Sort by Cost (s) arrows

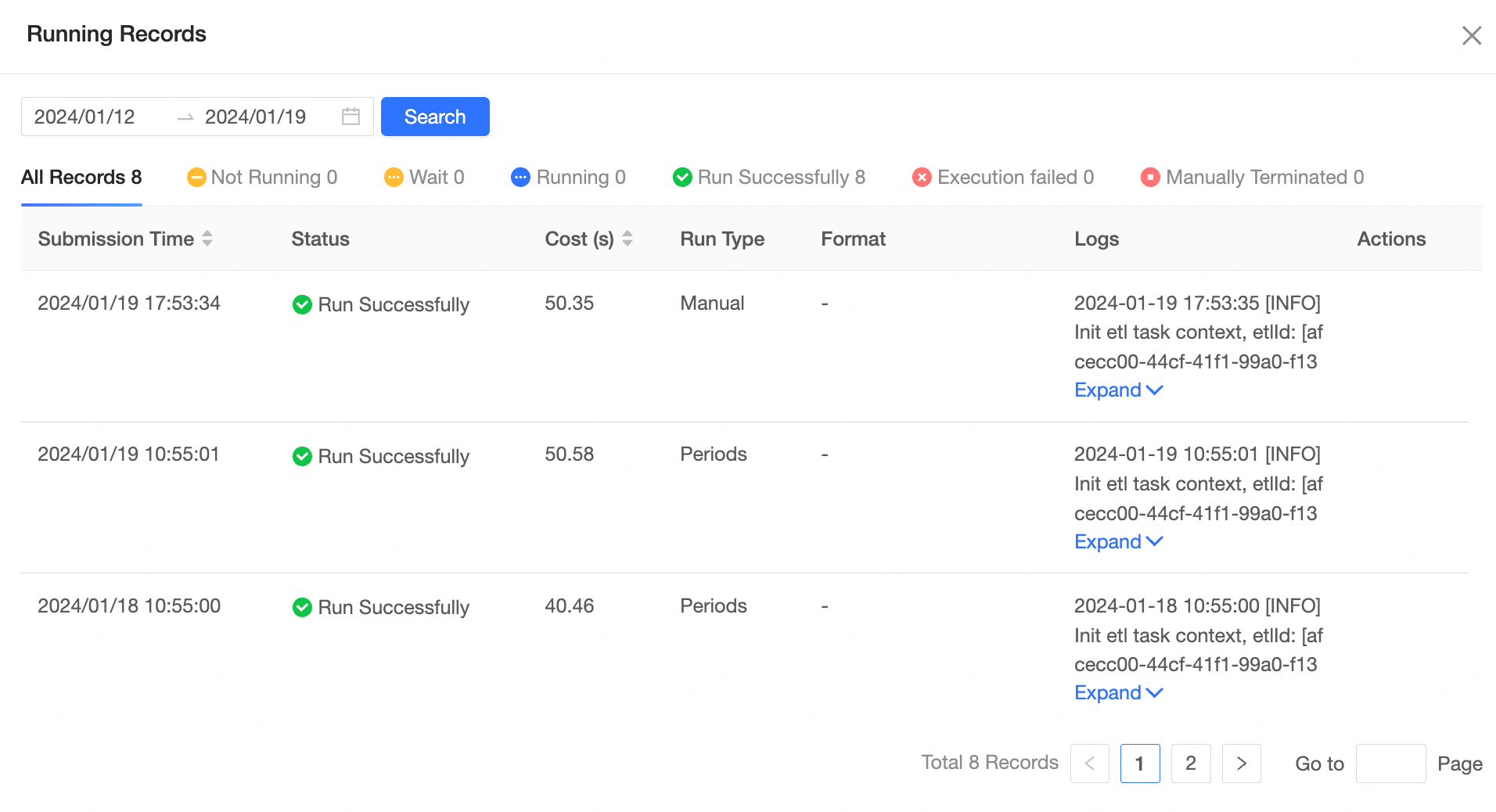point(628,239)
